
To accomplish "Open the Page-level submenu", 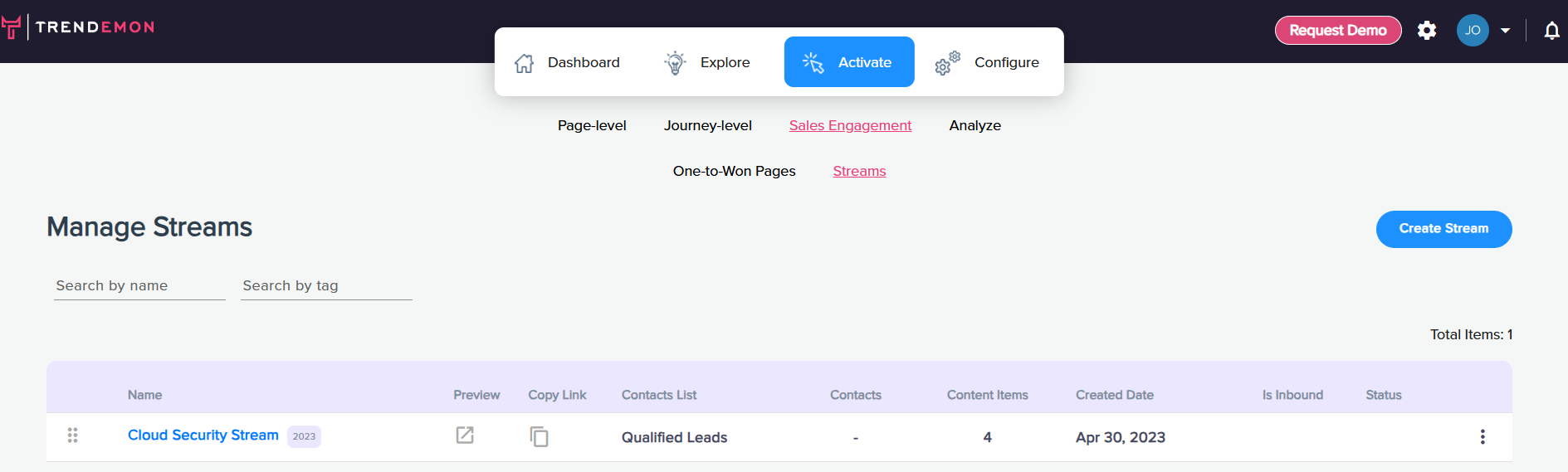I will (x=592, y=125).
